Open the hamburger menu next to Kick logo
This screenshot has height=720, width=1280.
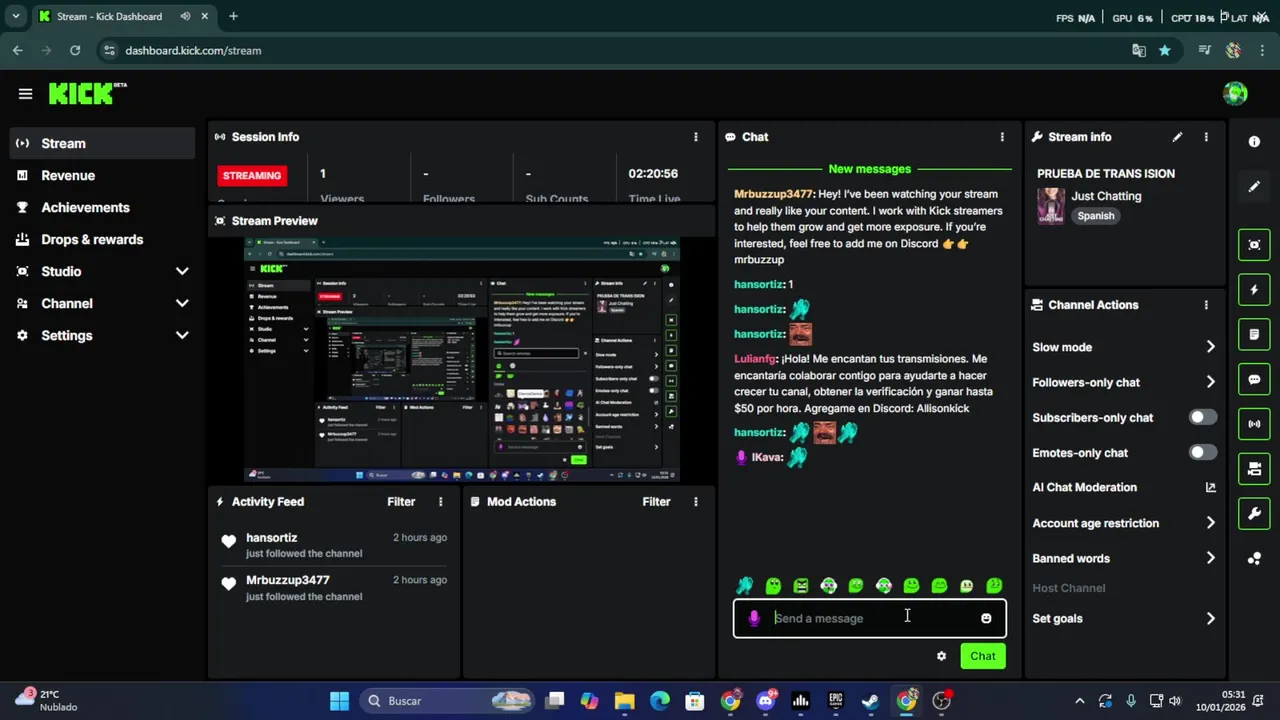pyautogui.click(x=25, y=94)
